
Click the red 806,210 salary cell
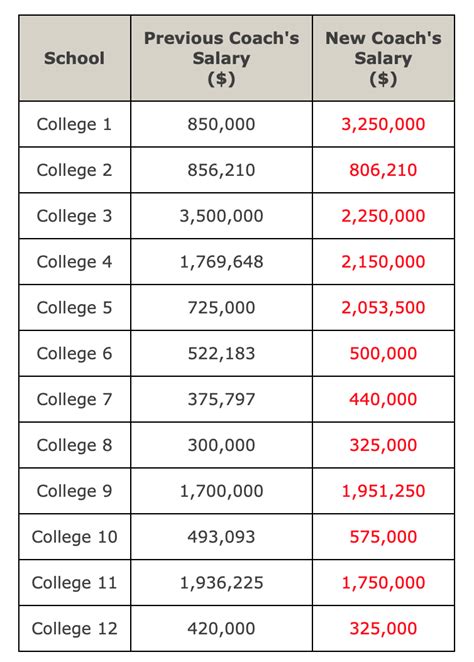point(383,170)
